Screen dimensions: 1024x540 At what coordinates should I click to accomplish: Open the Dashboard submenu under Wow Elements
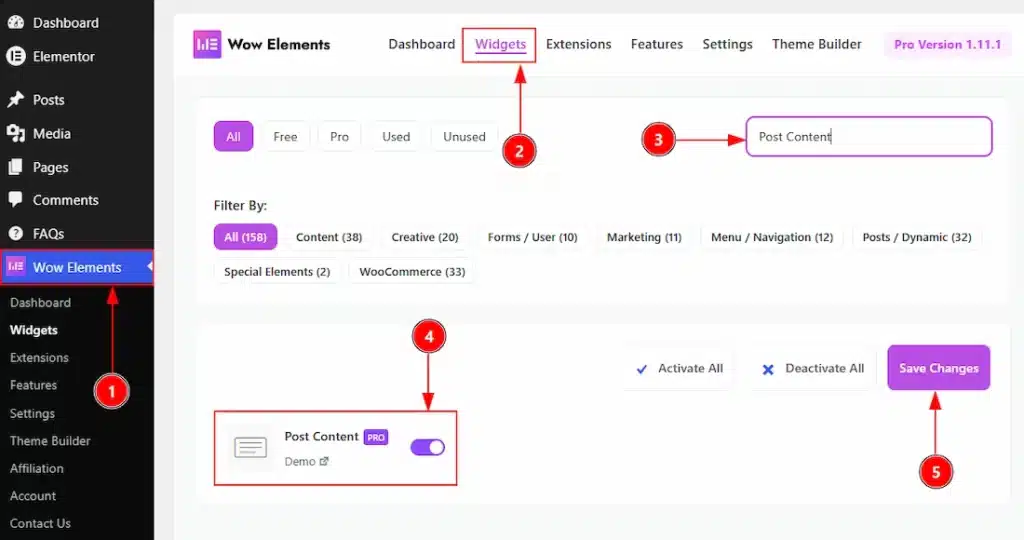point(40,302)
